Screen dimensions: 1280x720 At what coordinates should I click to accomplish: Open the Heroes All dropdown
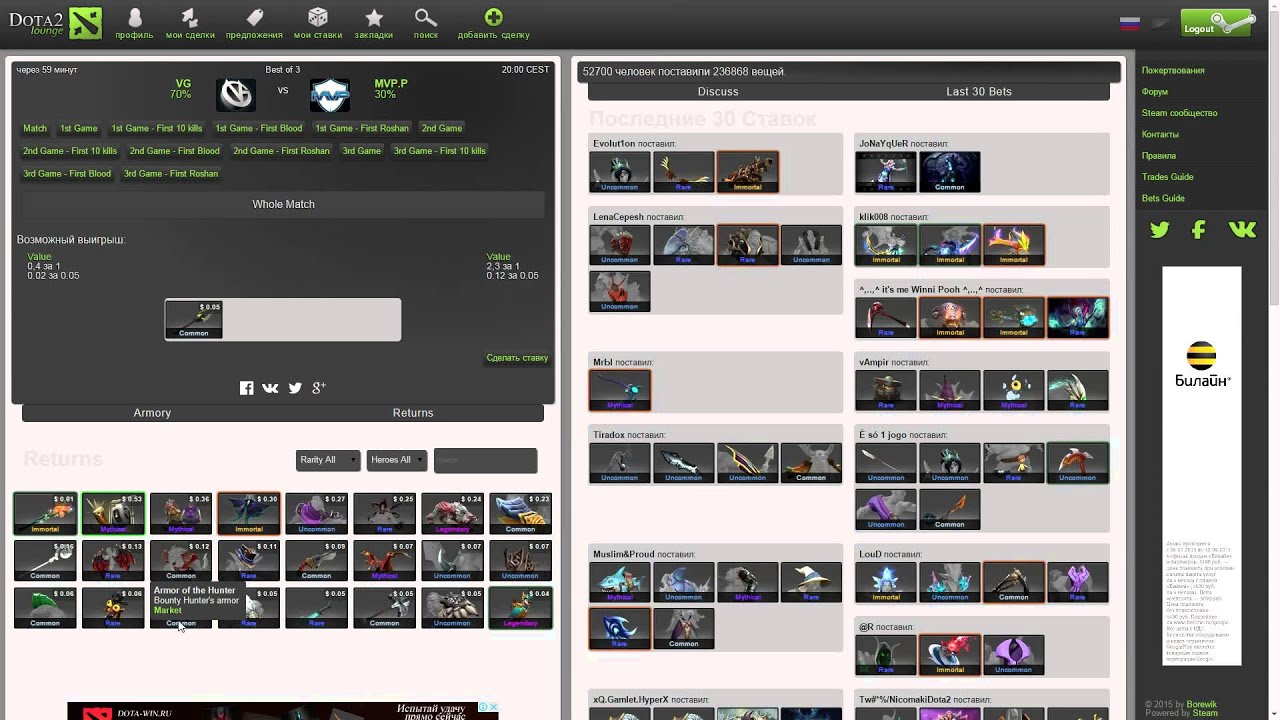[397, 460]
